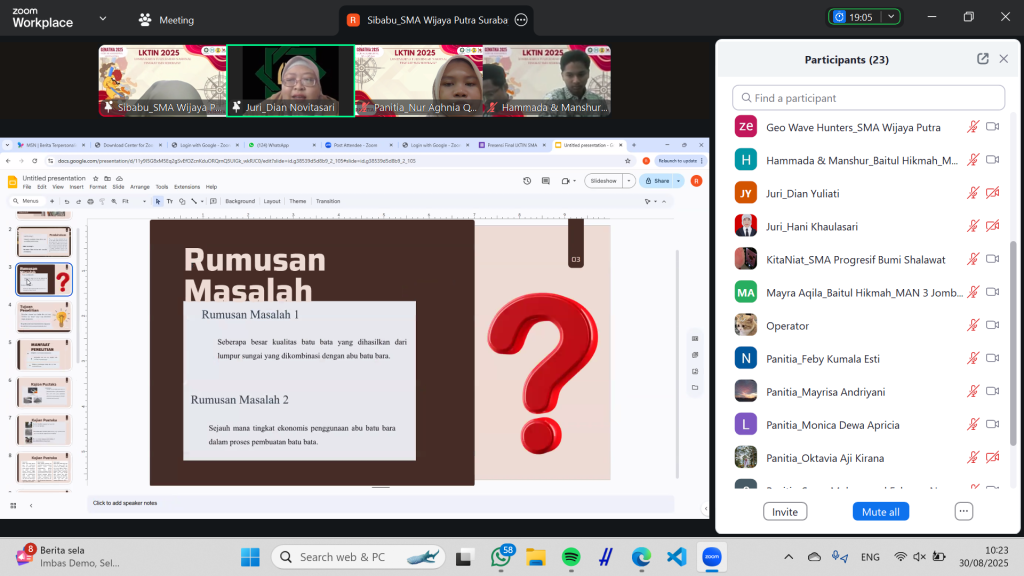Toggle microphone for KitaNiat_SMA Progresif Bumi Shalawat

point(972,259)
